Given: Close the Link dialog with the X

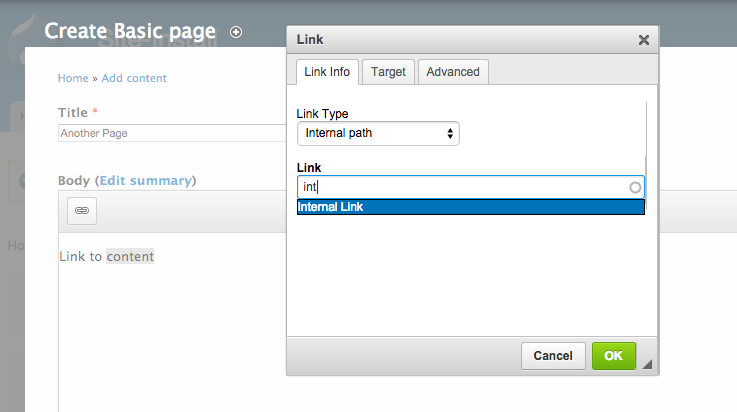Looking at the screenshot, I should (643, 40).
